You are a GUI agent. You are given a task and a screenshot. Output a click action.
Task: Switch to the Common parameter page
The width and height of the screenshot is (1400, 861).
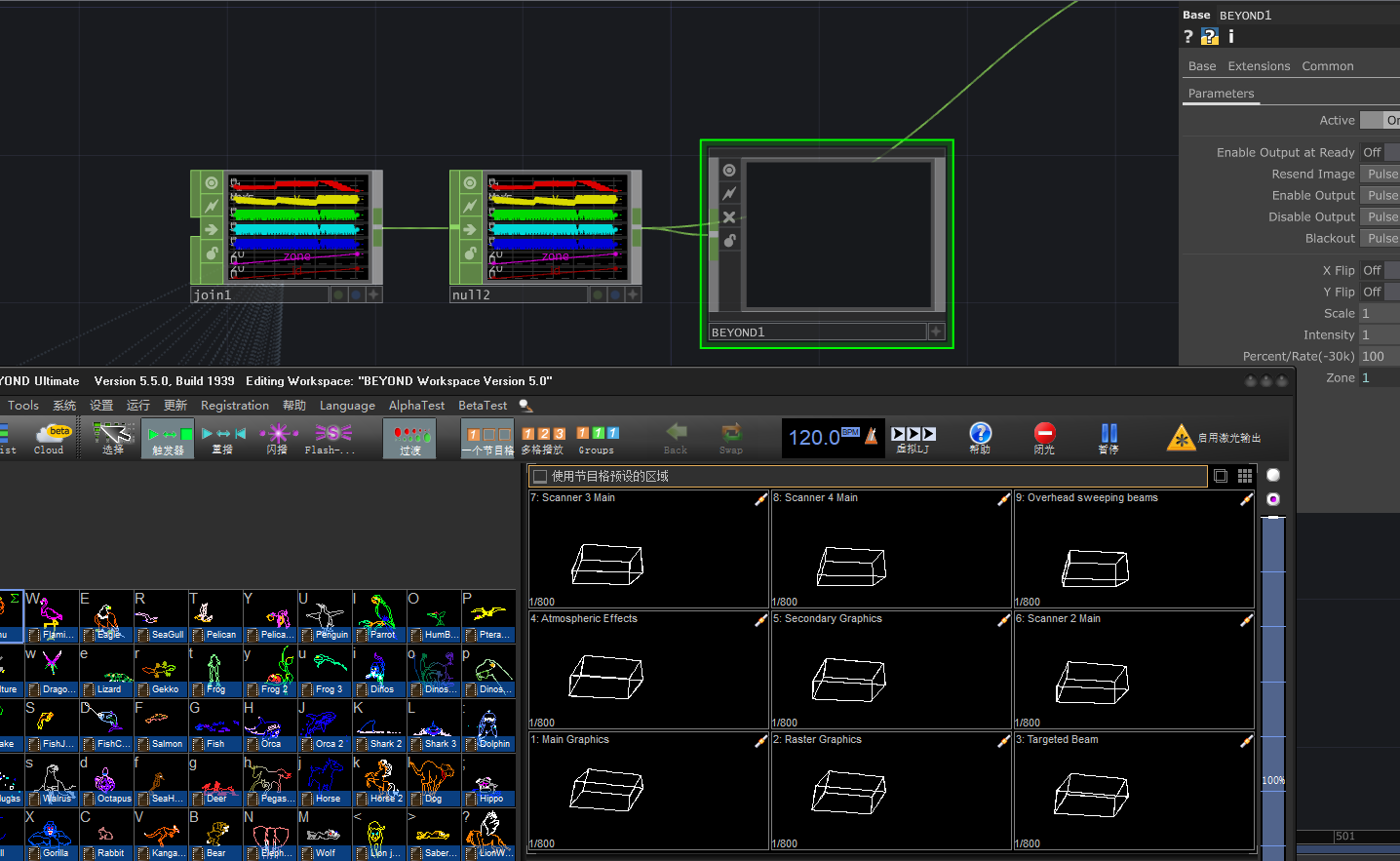click(x=1328, y=66)
